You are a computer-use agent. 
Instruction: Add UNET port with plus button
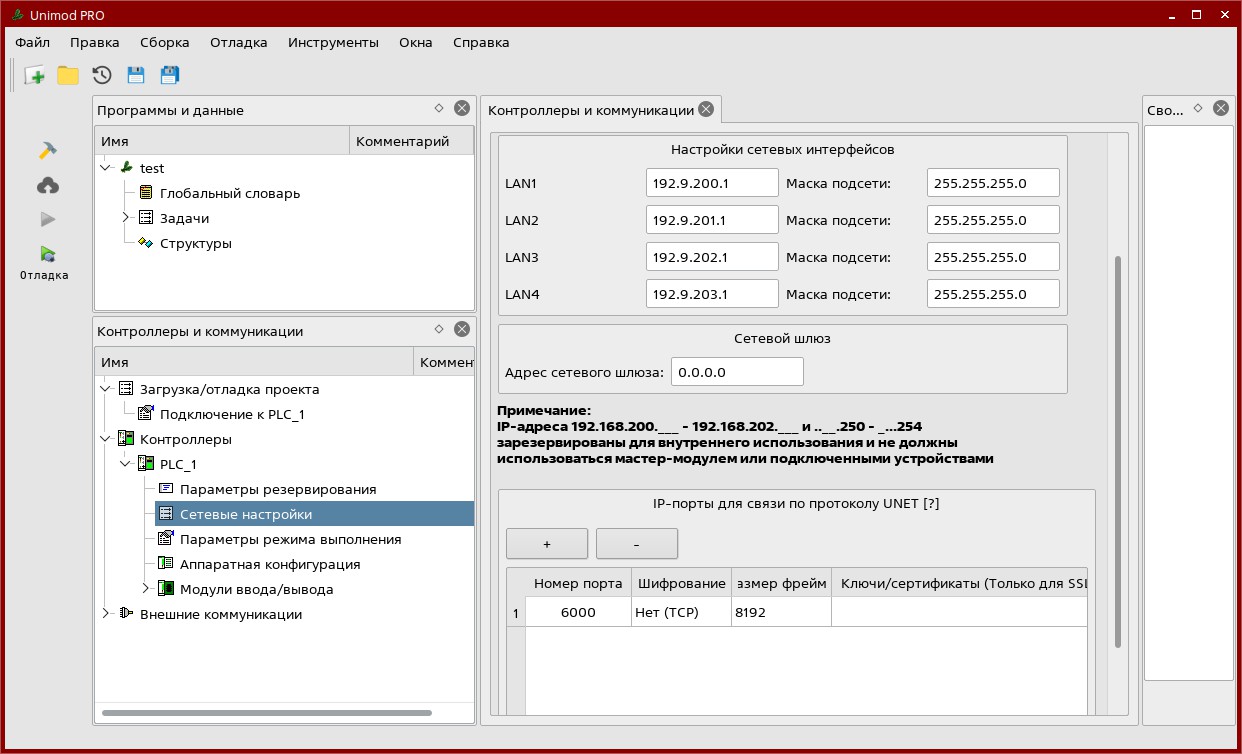click(547, 544)
